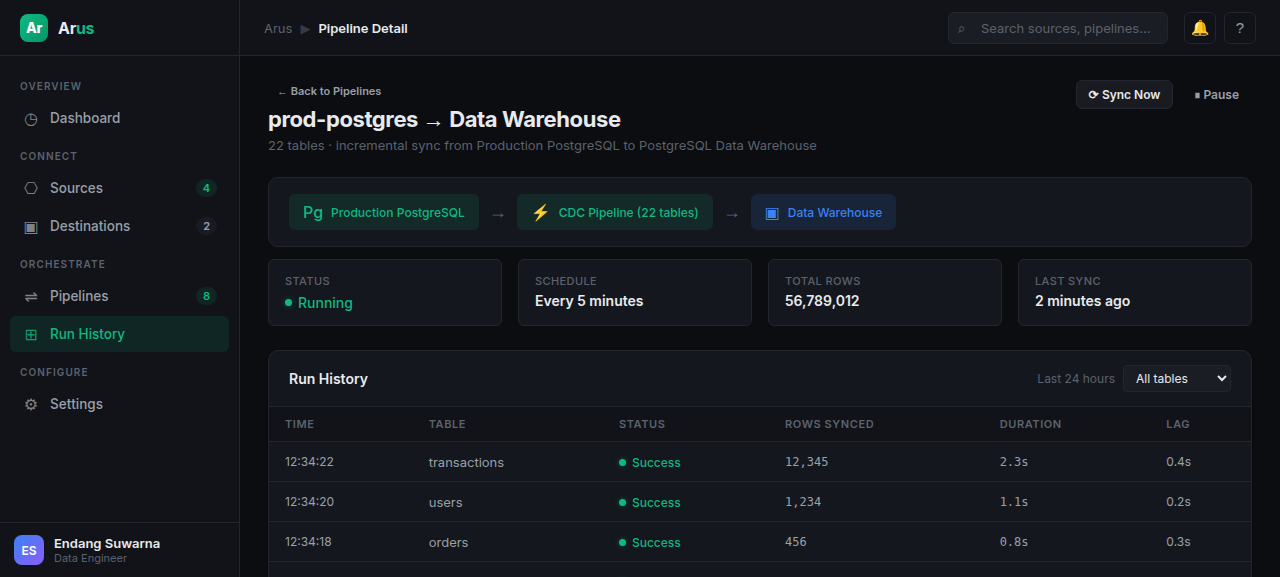The height and width of the screenshot is (577, 1280).
Task: Open notifications bell icon
Action: [x=1200, y=28]
